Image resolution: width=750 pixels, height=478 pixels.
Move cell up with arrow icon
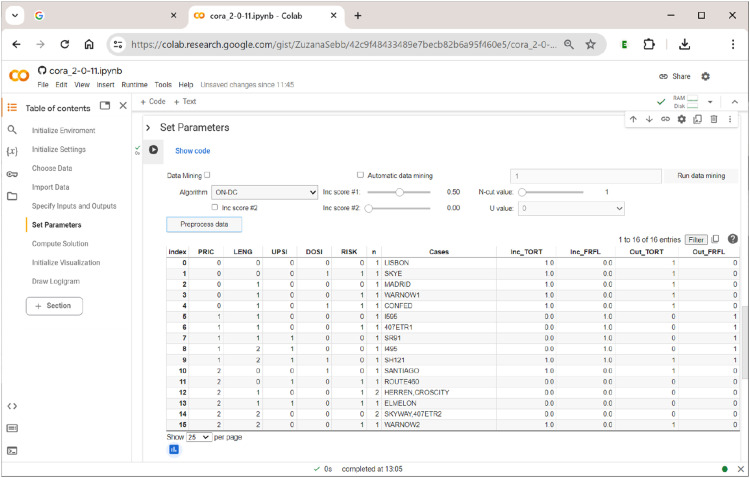click(x=633, y=119)
